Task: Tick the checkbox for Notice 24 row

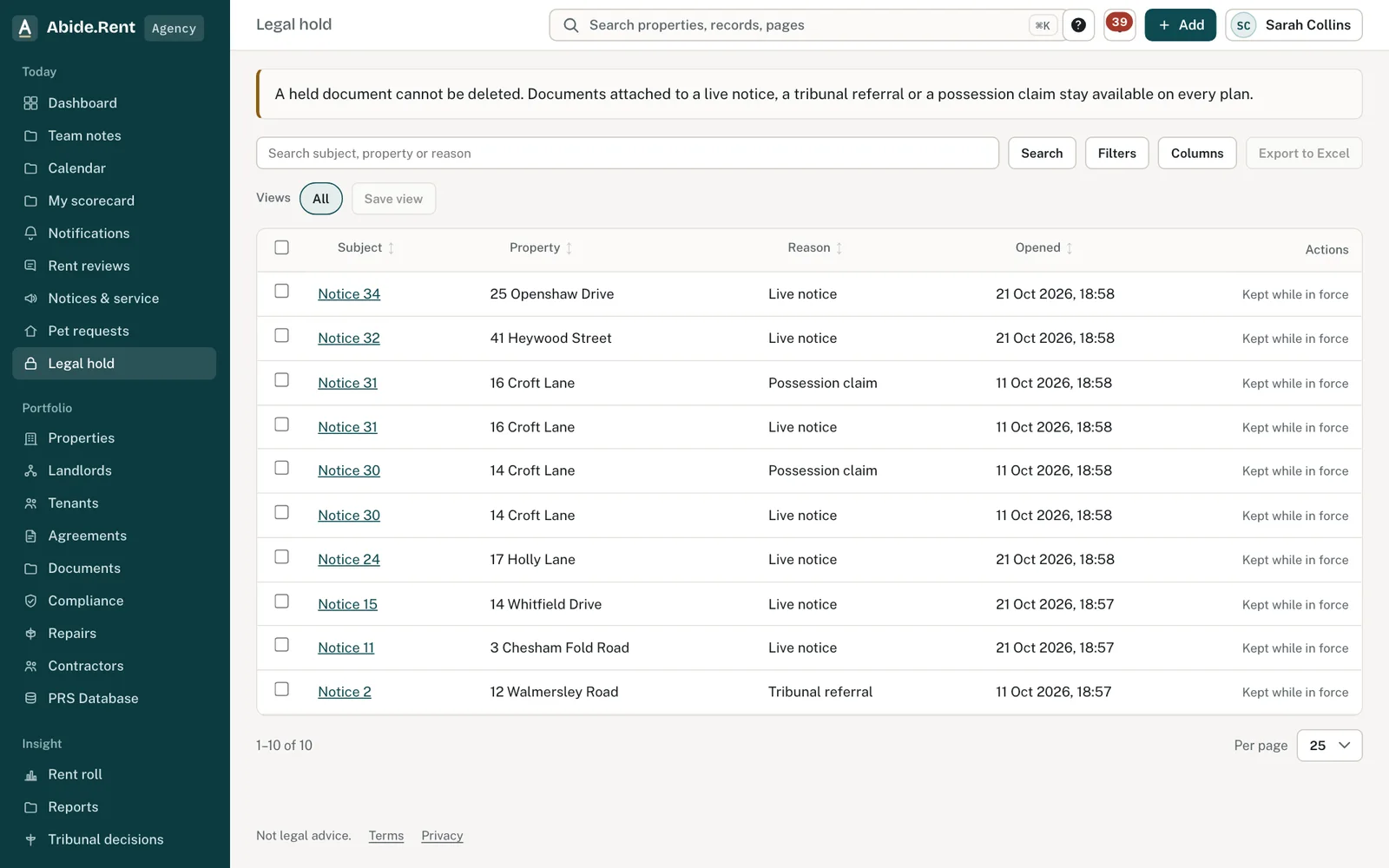Action: click(x=281, y=556)
